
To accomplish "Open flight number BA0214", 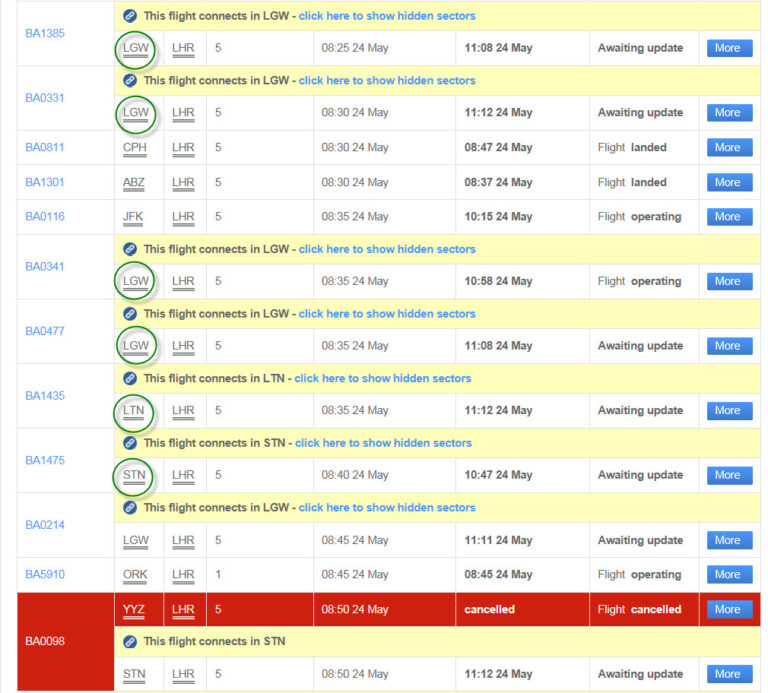I will click(45, 525).
